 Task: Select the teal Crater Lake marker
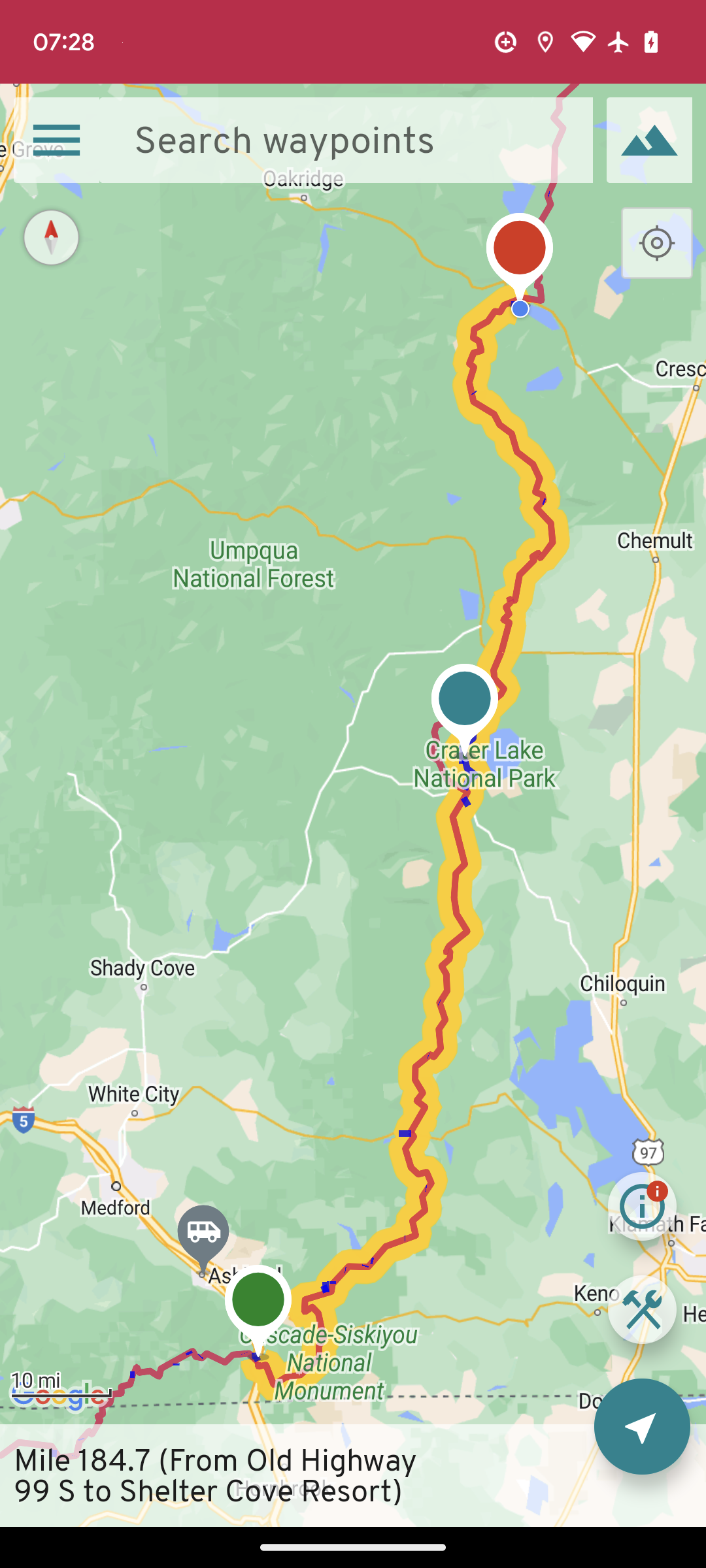465,702
